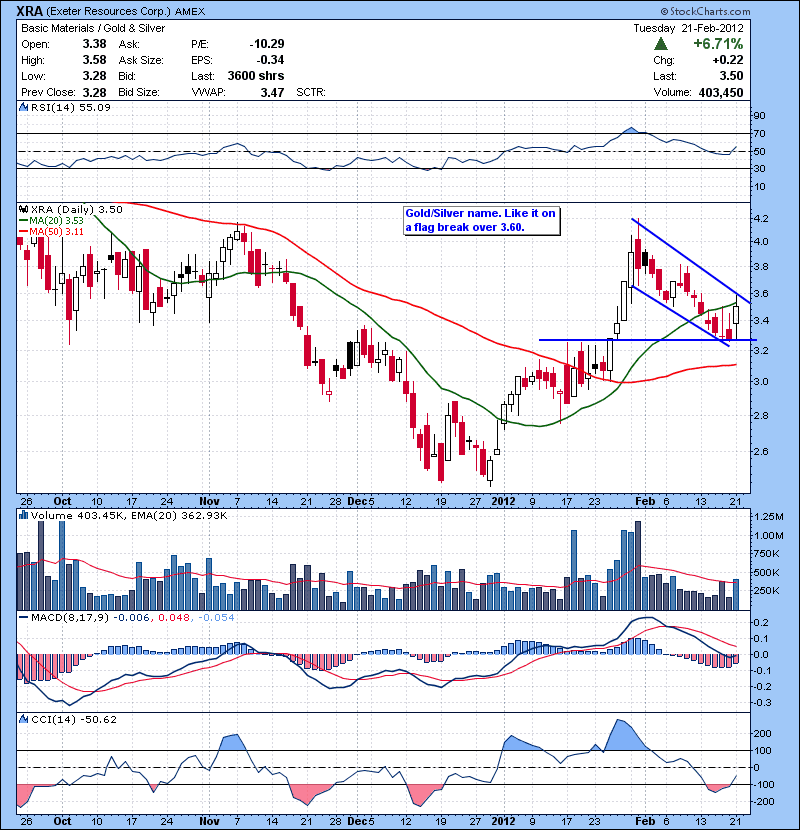Click the 4.2 price axis label
This screenshot has height=830, width=800.
761,219
